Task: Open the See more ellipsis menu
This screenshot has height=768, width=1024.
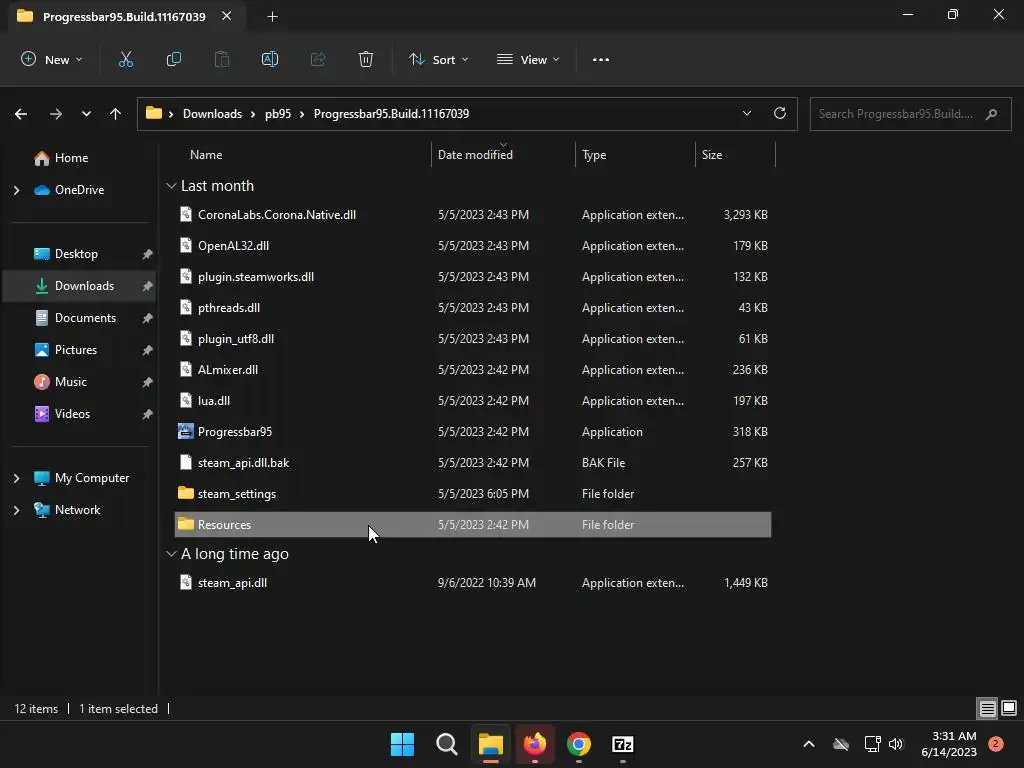Action: click(x=601, y=59)
